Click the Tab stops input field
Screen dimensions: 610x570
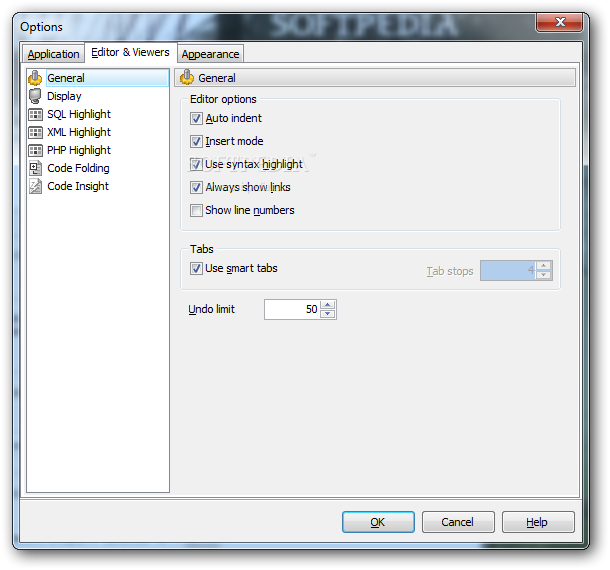pyautogui.click(x=508, y=270)
